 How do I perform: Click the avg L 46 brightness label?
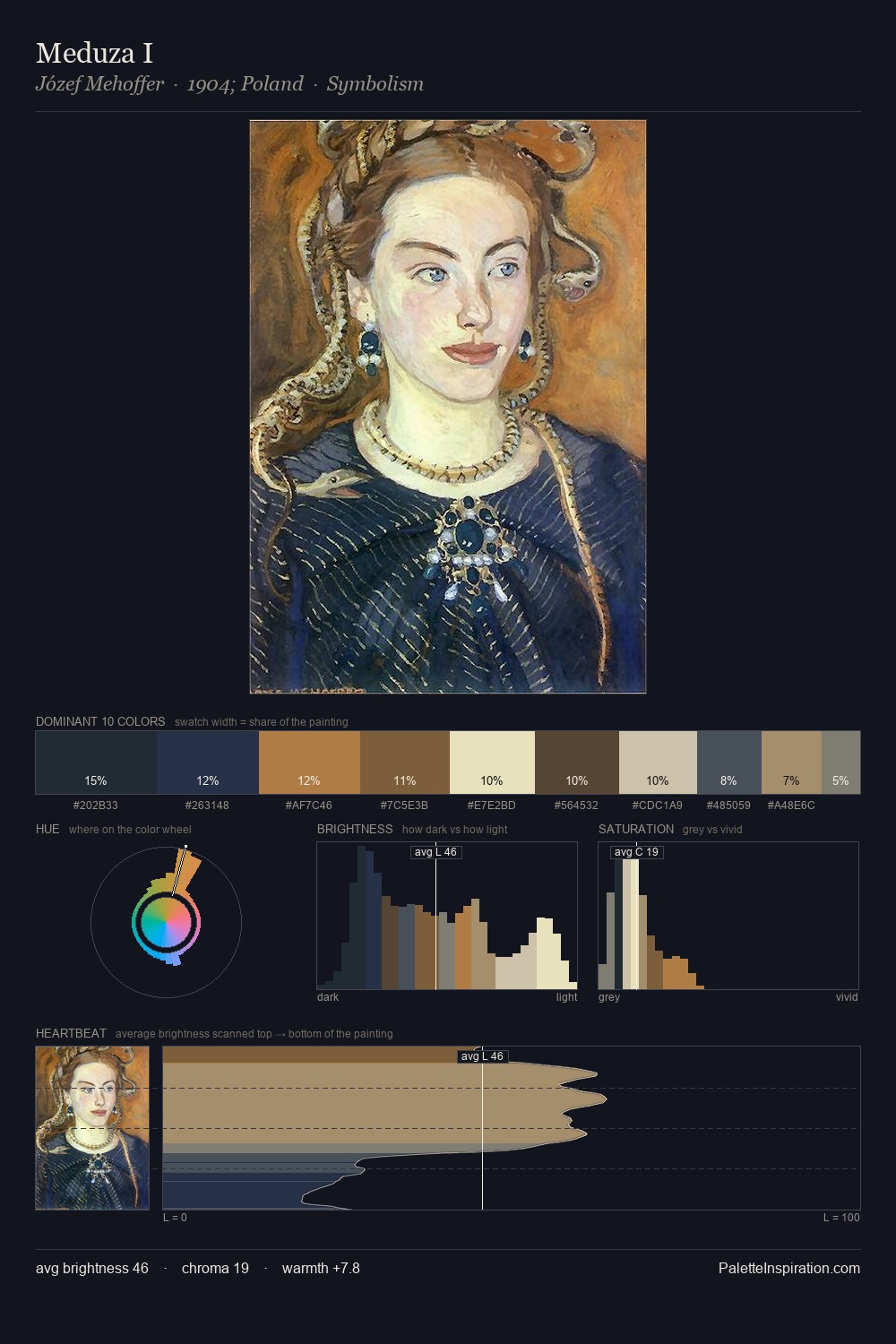coord(436,852)
